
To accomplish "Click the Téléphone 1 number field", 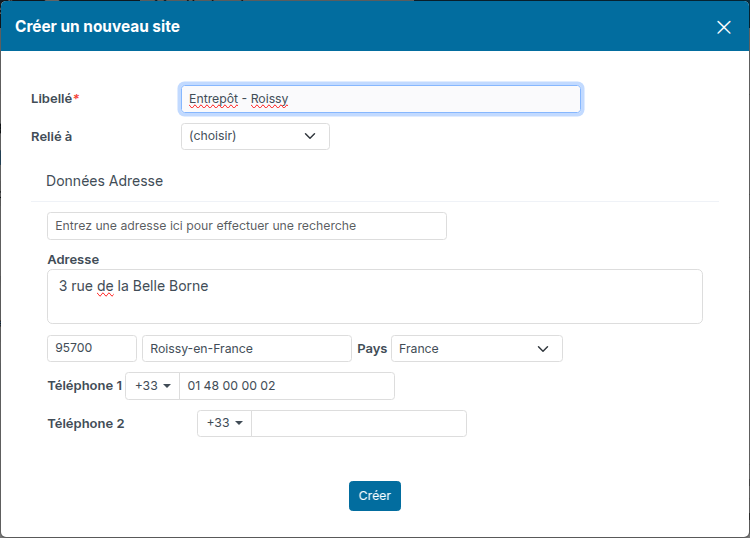I will point(287,386).
